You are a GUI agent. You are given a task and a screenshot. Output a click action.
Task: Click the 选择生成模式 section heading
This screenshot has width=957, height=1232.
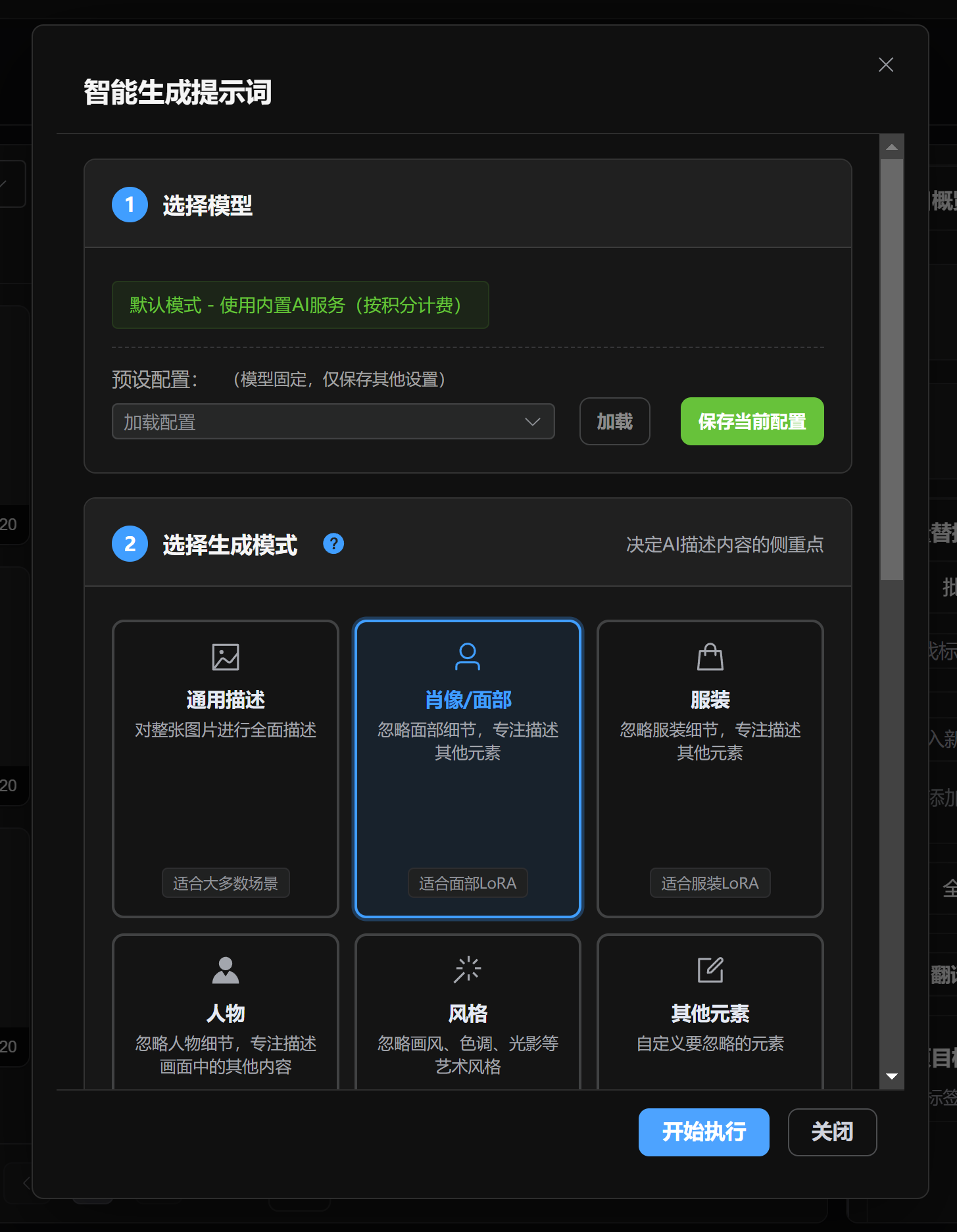230,545
